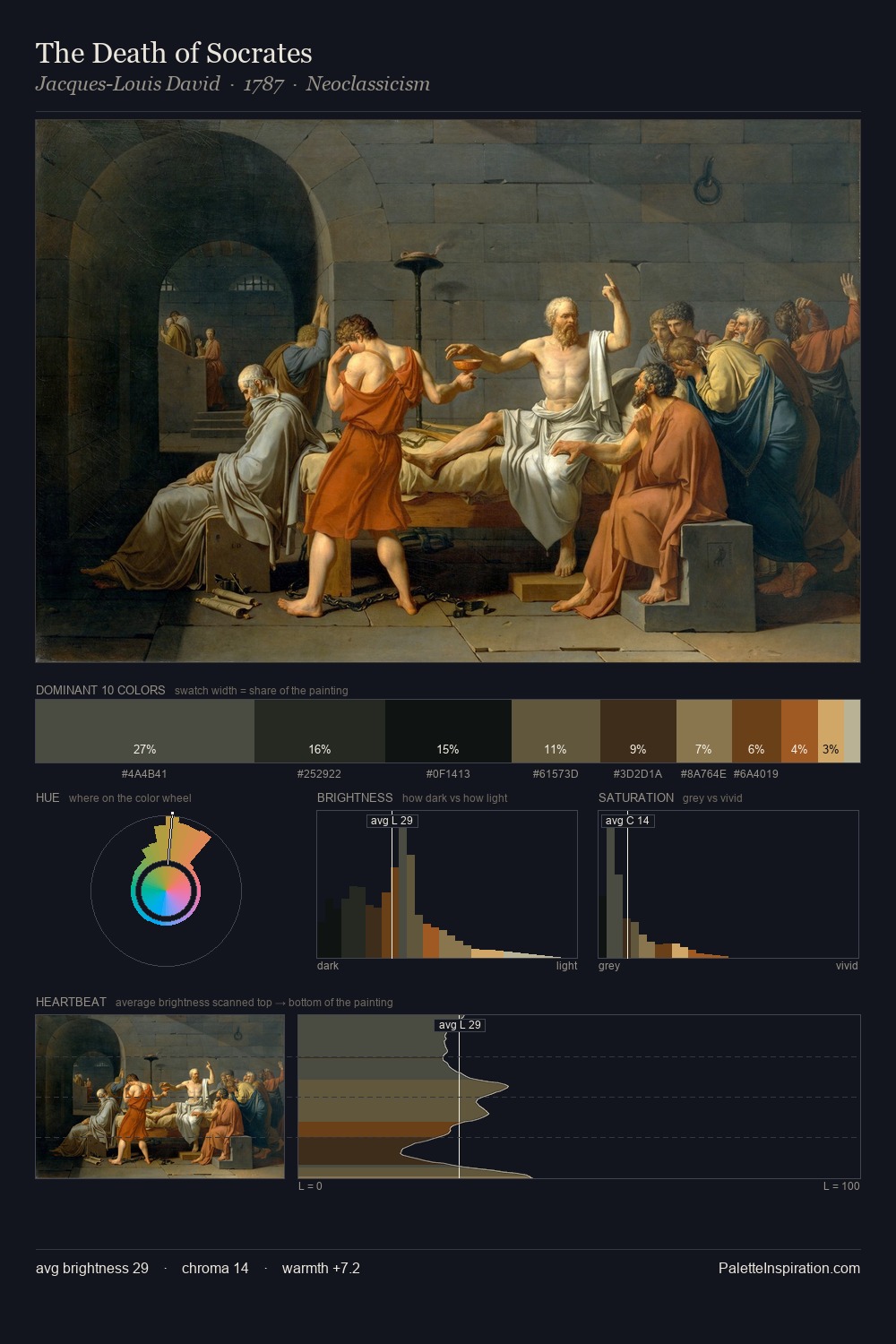Click the 'L = 100' axis label

841,1186
